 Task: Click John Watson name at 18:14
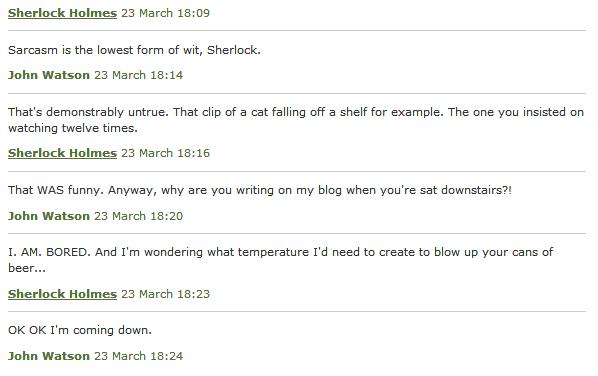pos(49,75)
